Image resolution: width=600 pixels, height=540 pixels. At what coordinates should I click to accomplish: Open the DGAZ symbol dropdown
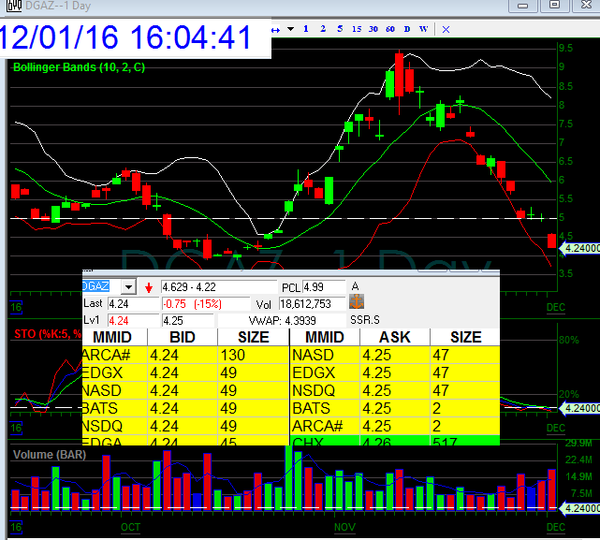click(x=127, y=287)
